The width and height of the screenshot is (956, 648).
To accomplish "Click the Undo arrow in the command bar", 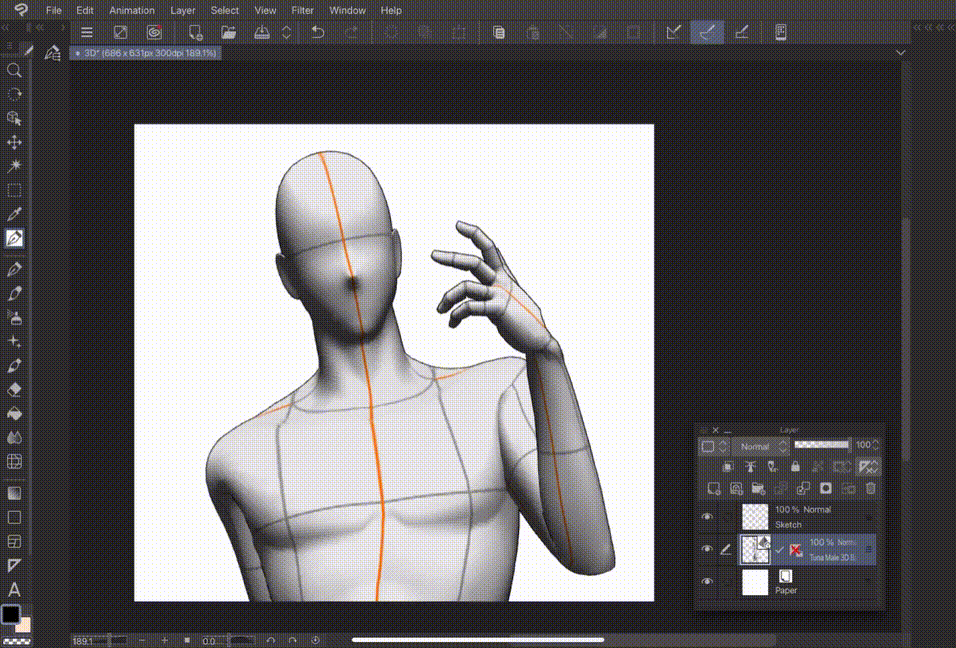I will pos(318,32).
